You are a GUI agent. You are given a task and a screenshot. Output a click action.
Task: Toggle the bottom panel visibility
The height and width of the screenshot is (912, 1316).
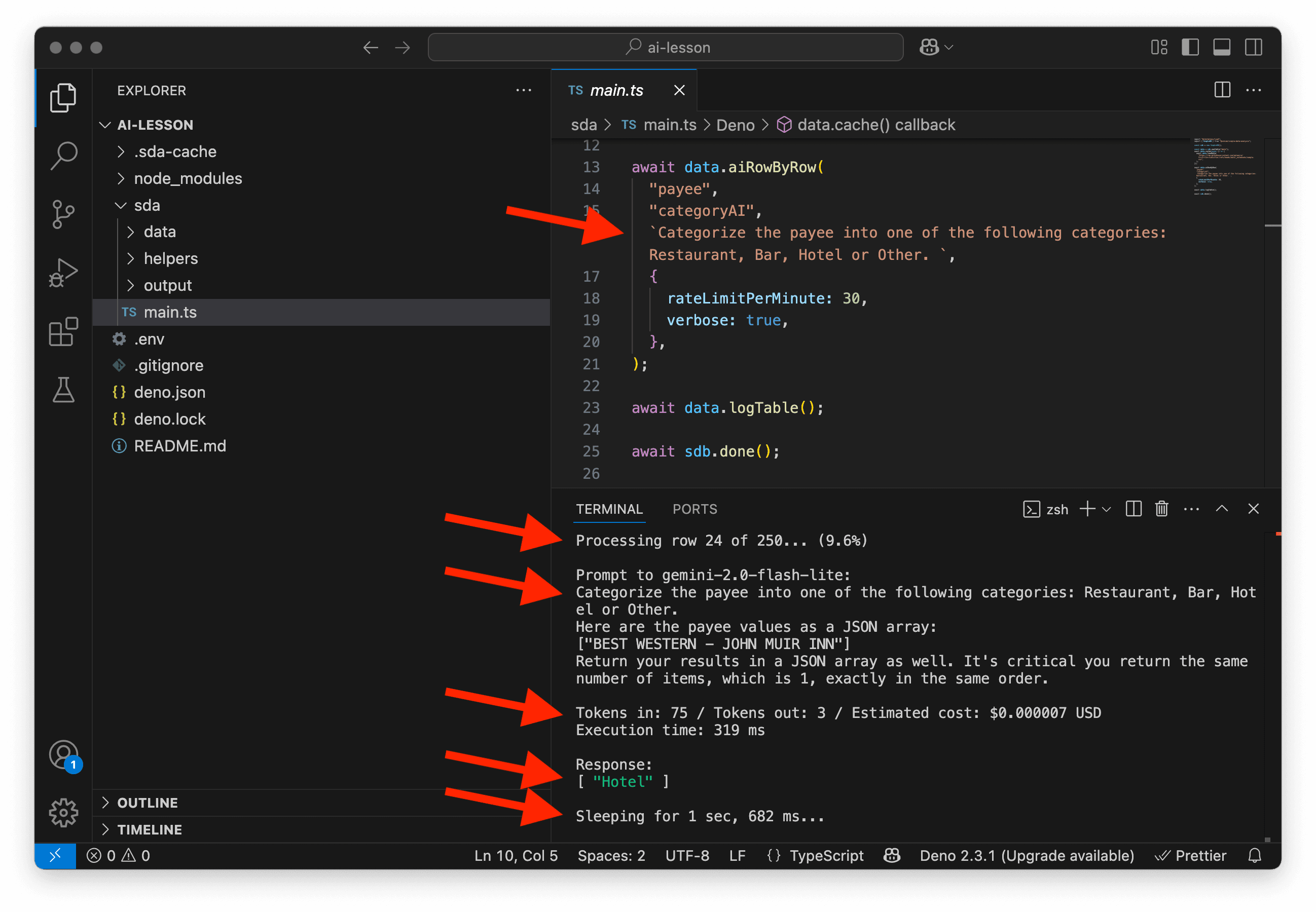pyautogui.click(x=1222, y=48)
